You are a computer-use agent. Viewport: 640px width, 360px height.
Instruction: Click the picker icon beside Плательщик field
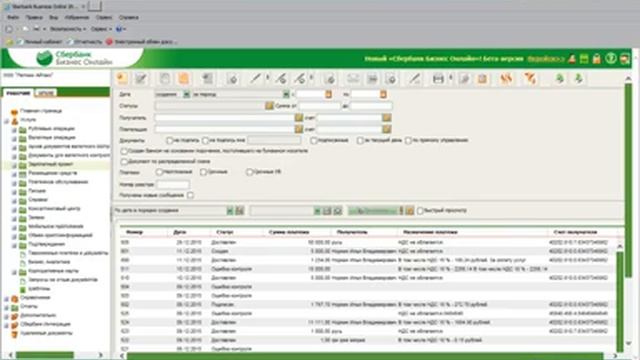(x=299, y=129)
